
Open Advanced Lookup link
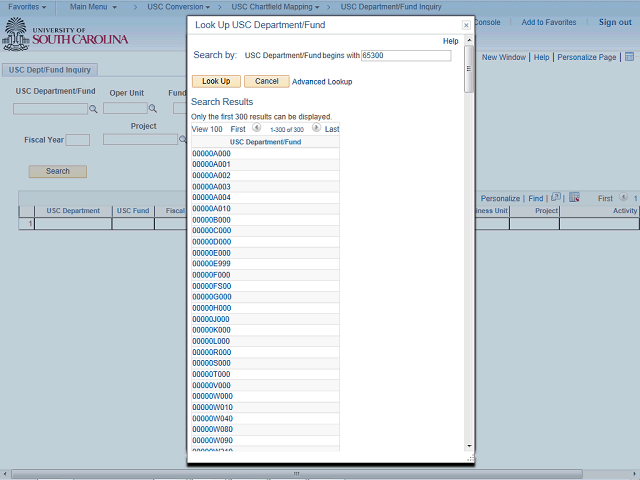322,82
